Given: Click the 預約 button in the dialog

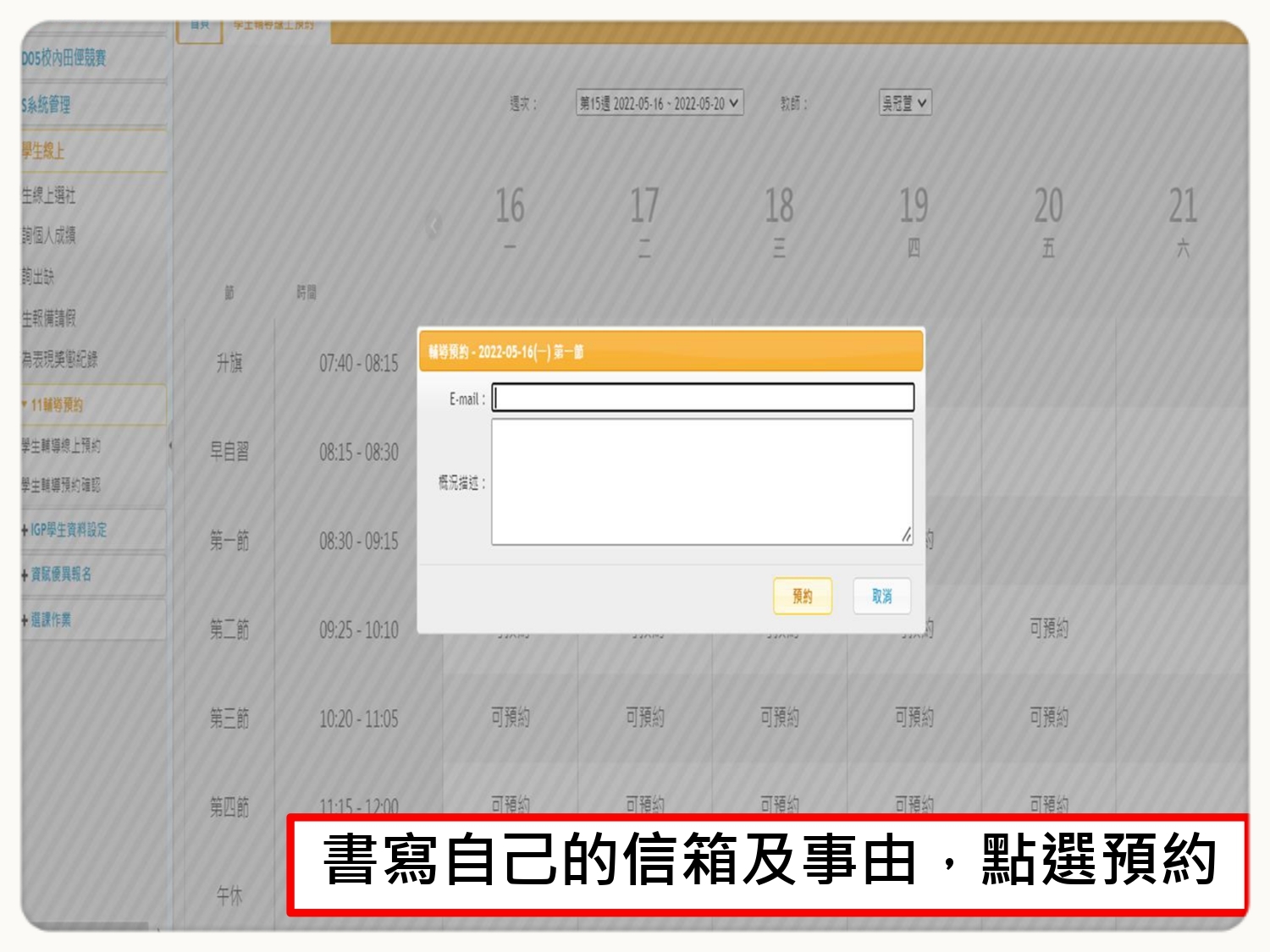Looking at the screenshot, I should pos(802,597).
